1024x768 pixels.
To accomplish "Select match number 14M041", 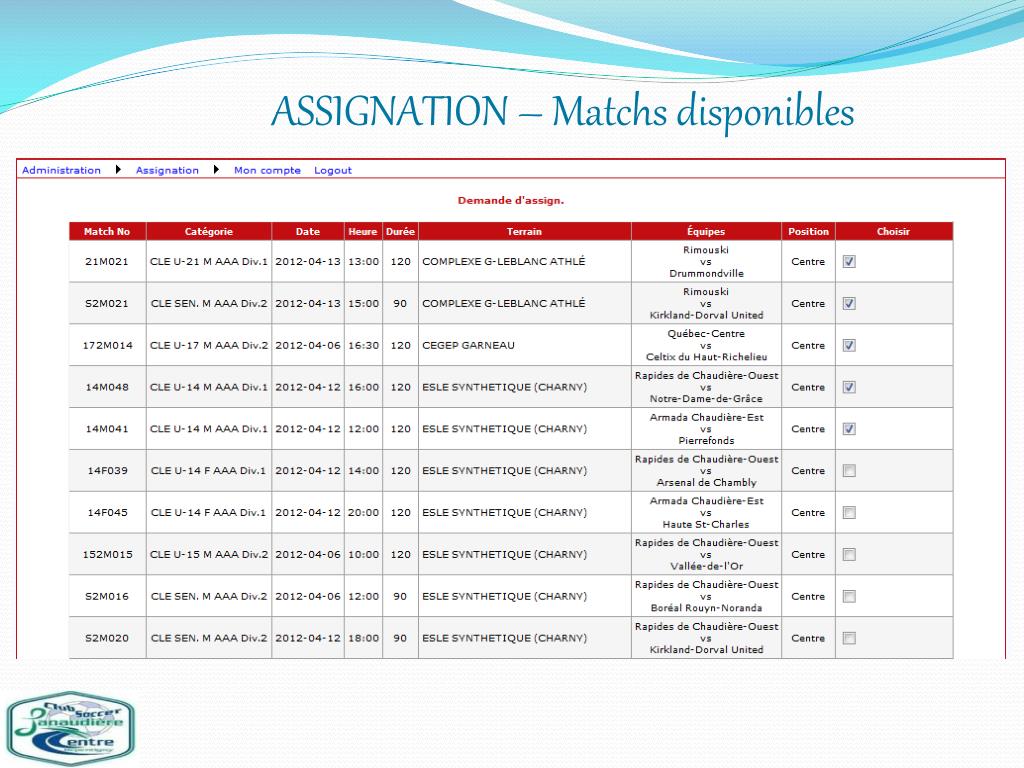I will [107, 429].
